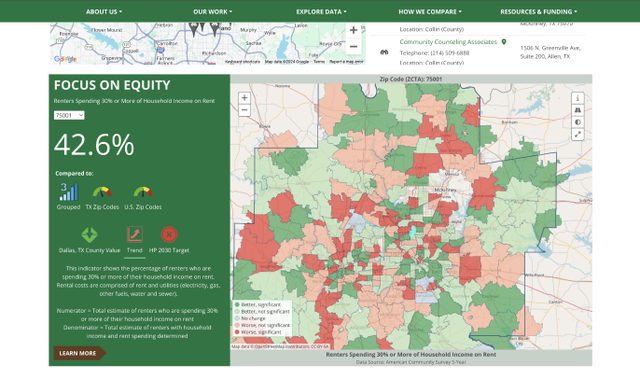Click the binoculars icon on equity map

[577, 110]
